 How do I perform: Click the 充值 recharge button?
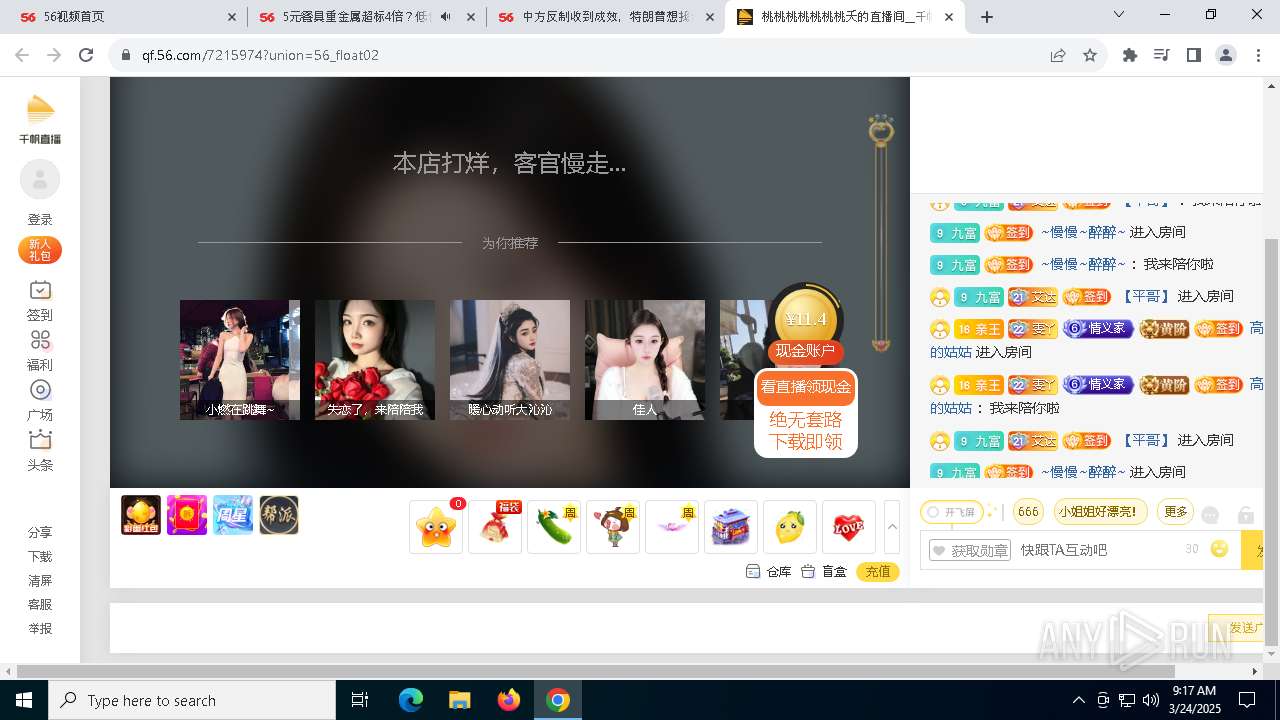click(x=878, y=572)
